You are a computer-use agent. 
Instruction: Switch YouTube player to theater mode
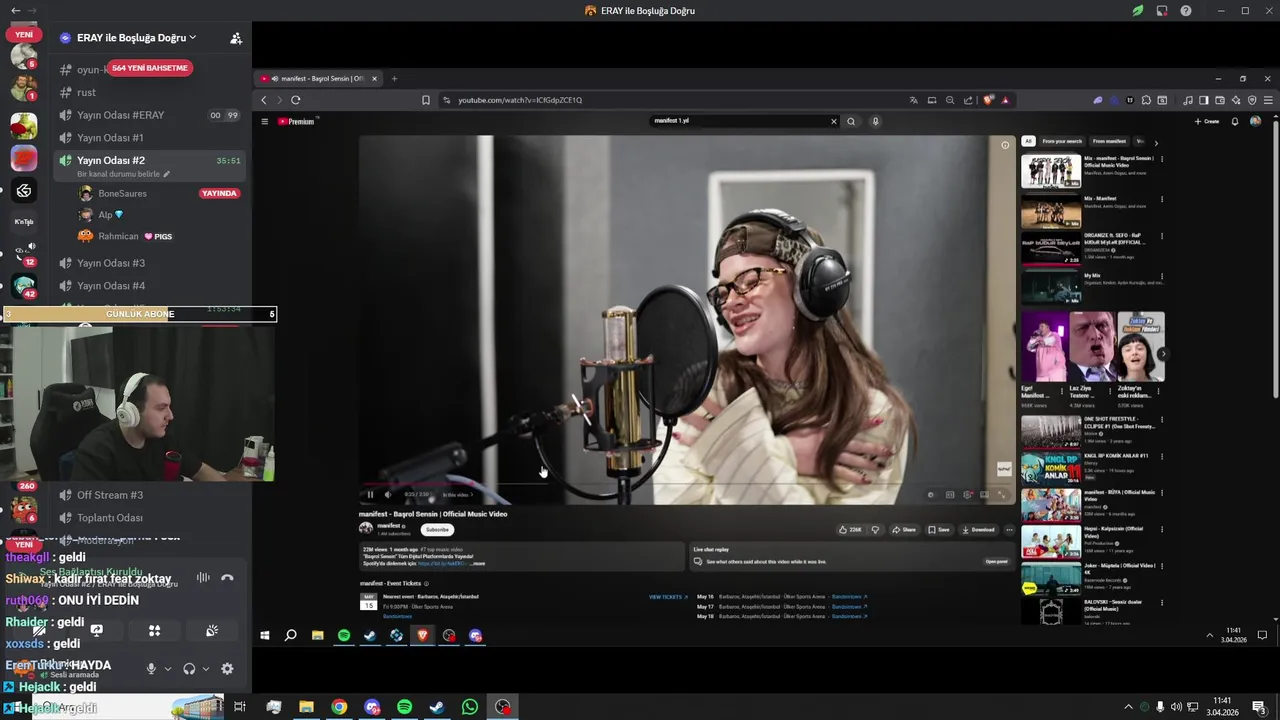tap(985, 494)
